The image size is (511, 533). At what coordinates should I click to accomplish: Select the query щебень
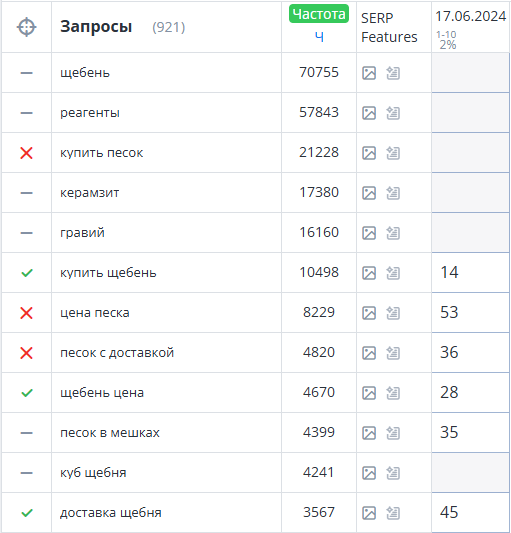[x=85, y=73]
